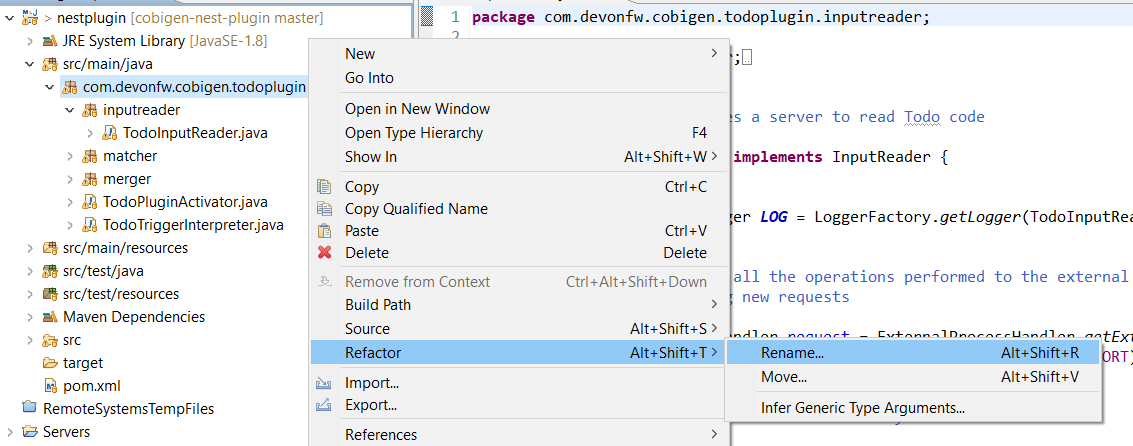Click the TodoInputReader.java file icon
Image resolution: width=1133 pixels, height=446 pixels.
110,133
